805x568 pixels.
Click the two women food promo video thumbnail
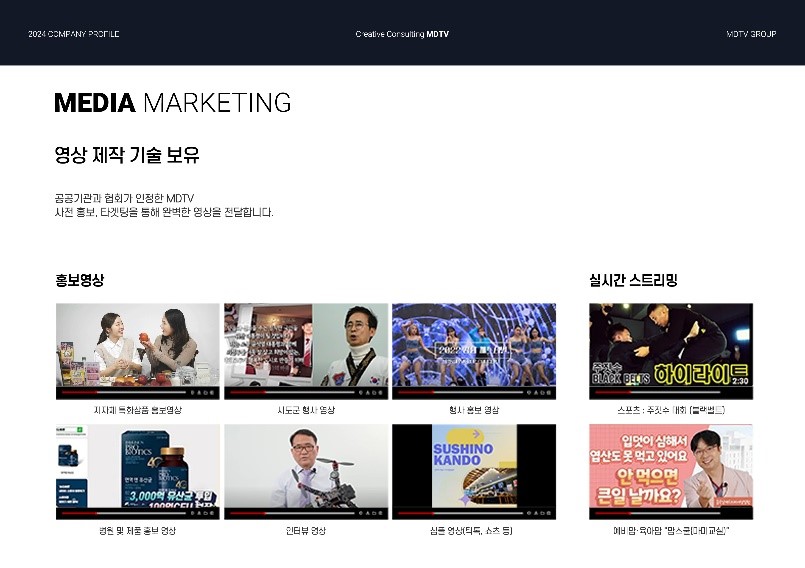(x=137, y=345)
